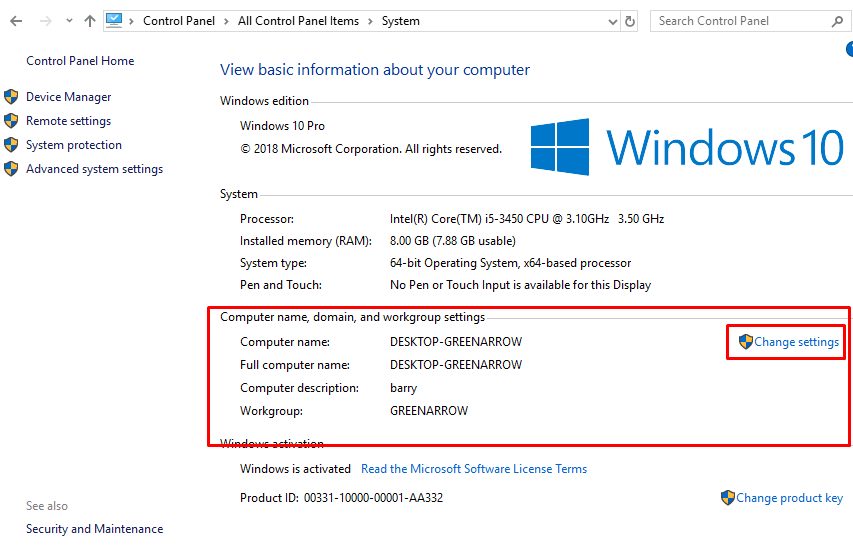Click the forward navigation arrow
853x554 pixels.
46,21
